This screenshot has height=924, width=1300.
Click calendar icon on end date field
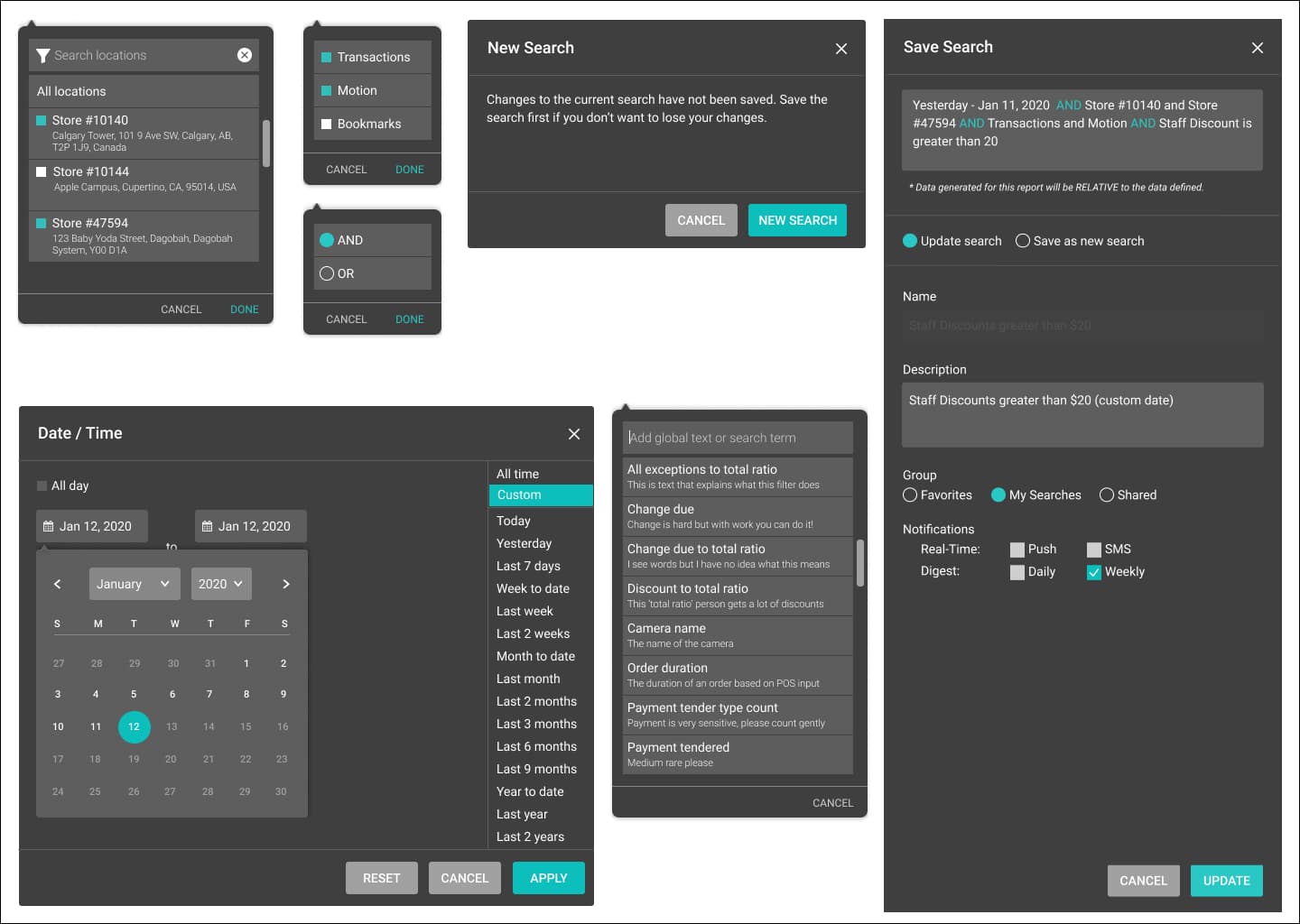pos(208,526)
